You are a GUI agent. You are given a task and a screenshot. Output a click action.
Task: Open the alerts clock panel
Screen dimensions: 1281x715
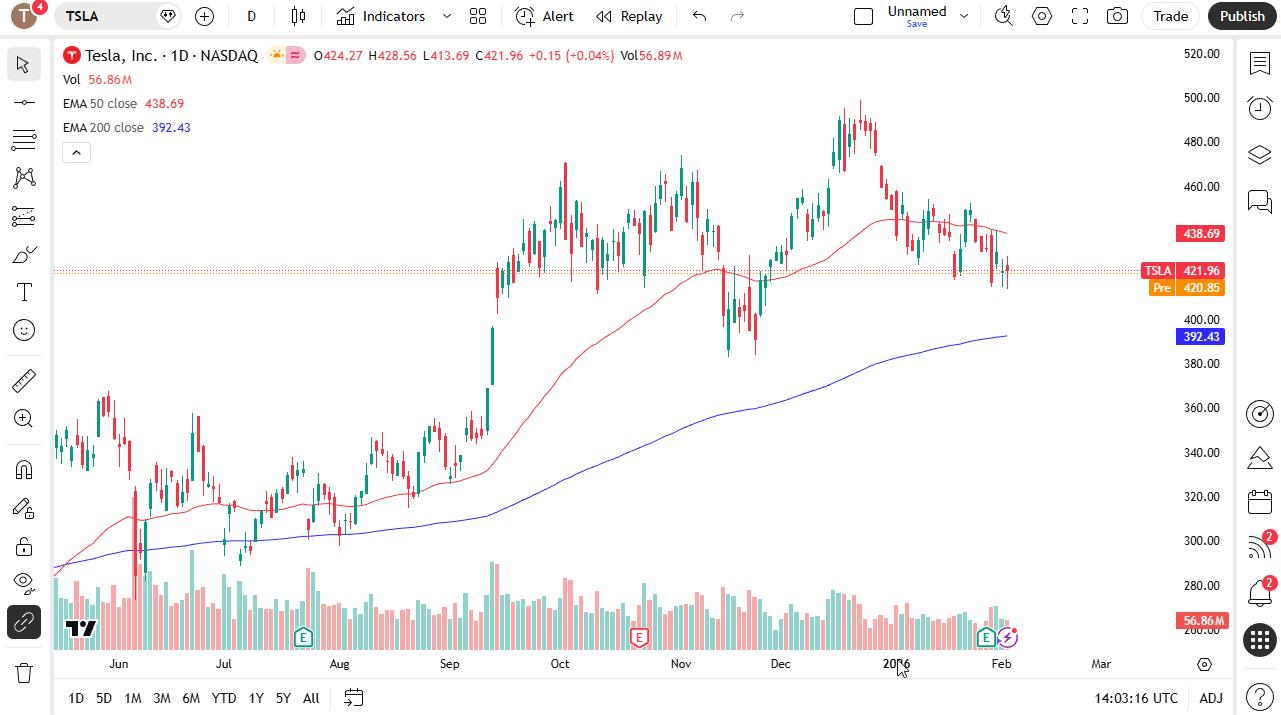(1260, 108)
